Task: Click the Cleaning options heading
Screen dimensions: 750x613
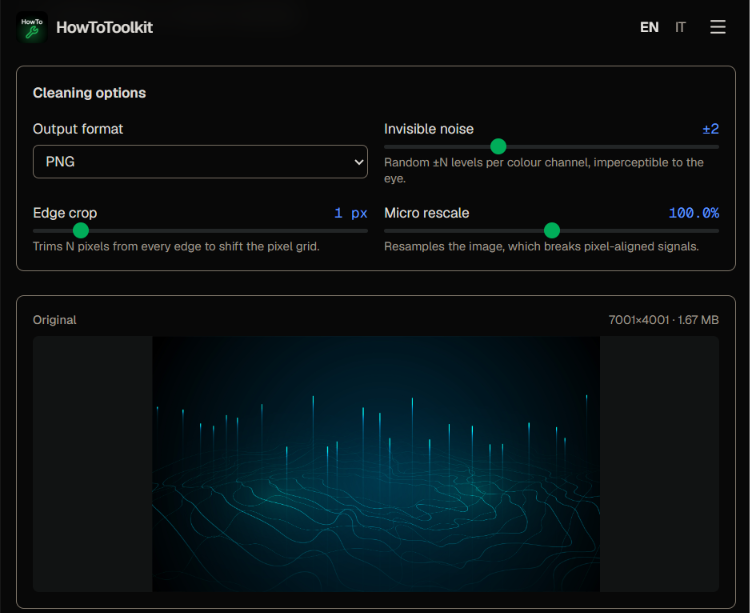Action: pos(89,93)
